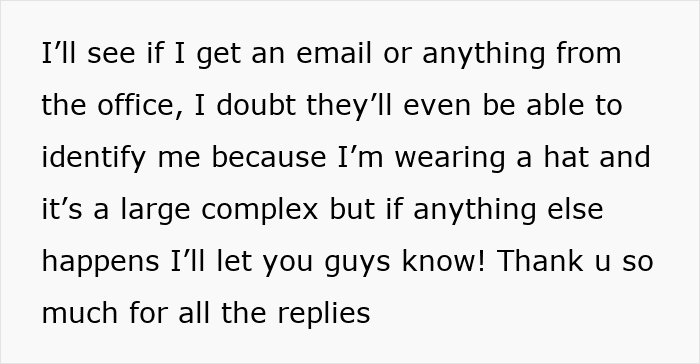Click on the word "able"
This screenshot has height=364, width=700.
tap(555, 105)
